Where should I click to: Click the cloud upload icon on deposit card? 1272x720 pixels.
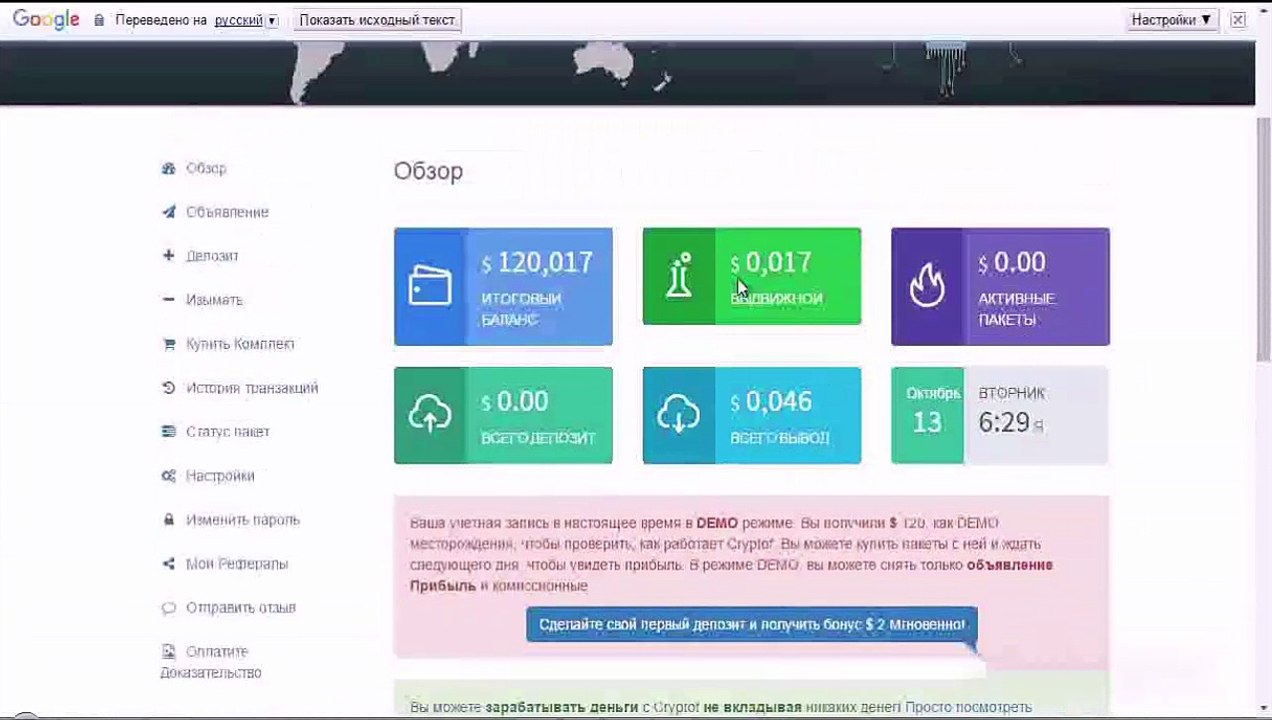tap(430, 415)
